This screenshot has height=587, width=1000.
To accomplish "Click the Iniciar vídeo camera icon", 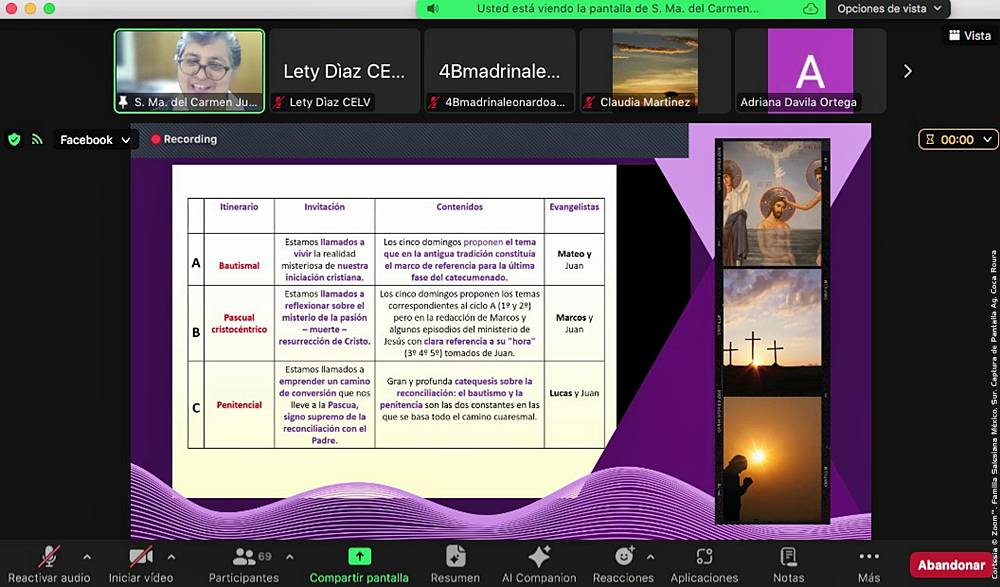I will pos(140,556).
